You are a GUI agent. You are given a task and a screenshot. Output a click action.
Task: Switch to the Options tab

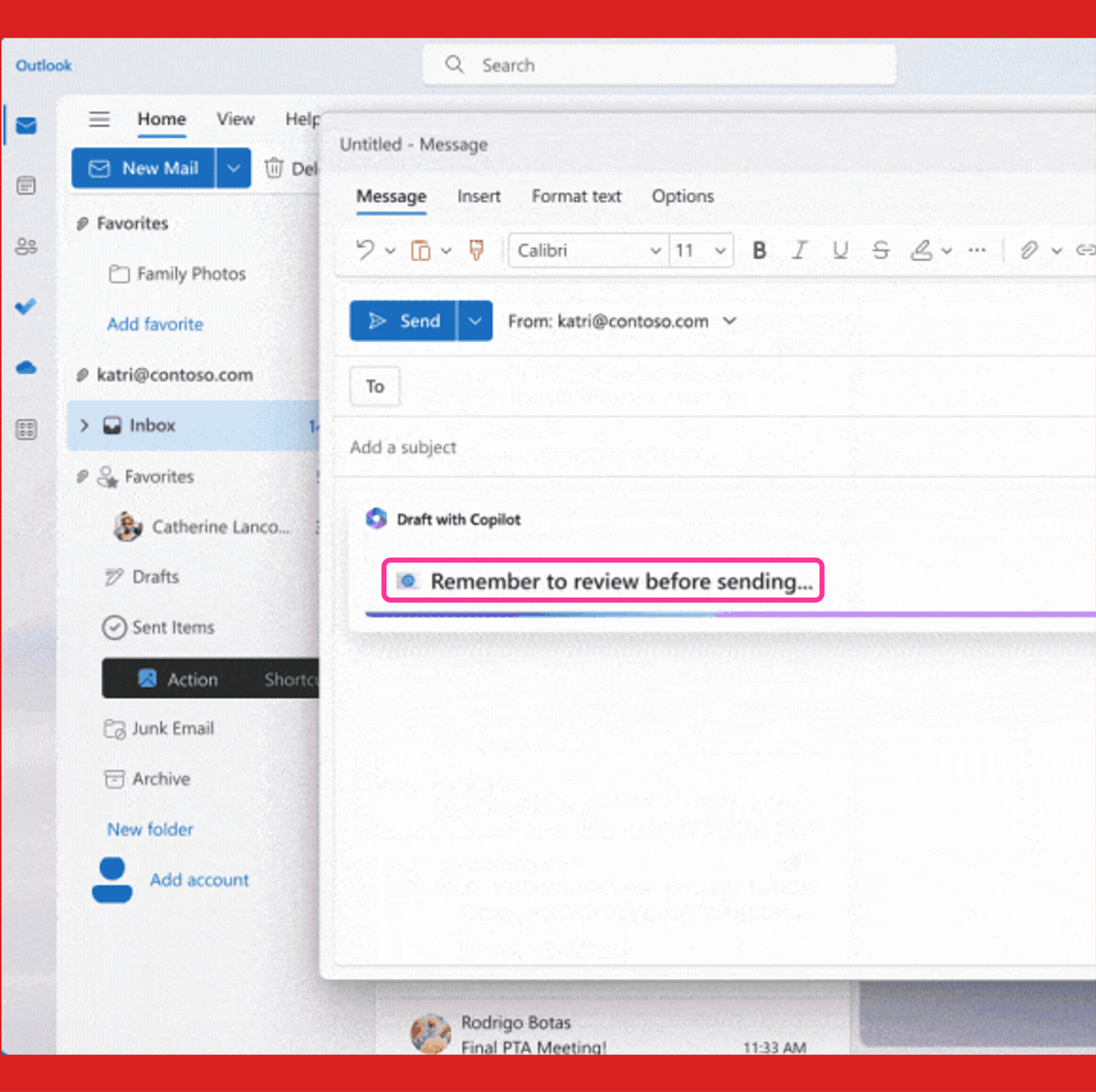point(683,196)
